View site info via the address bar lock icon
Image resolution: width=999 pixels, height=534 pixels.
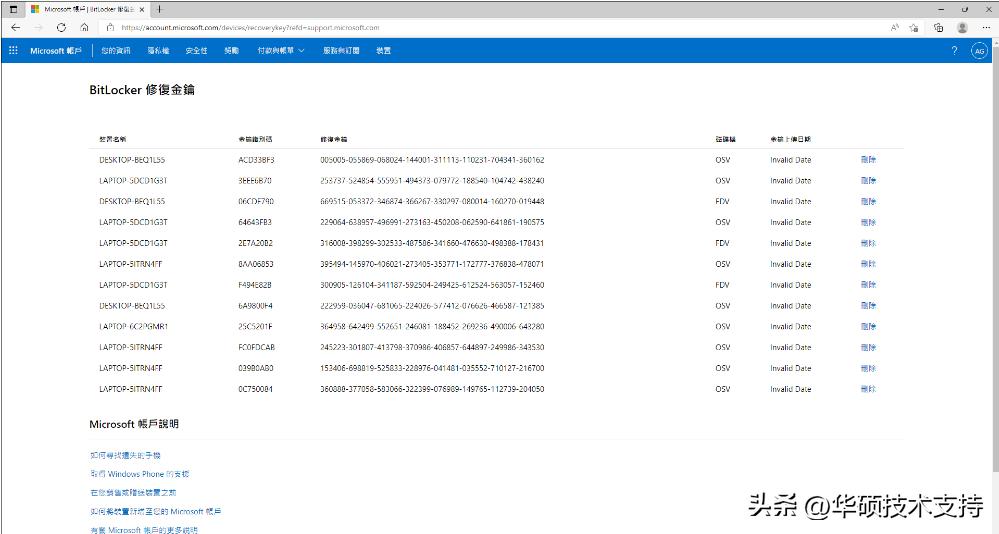[110, 27]
